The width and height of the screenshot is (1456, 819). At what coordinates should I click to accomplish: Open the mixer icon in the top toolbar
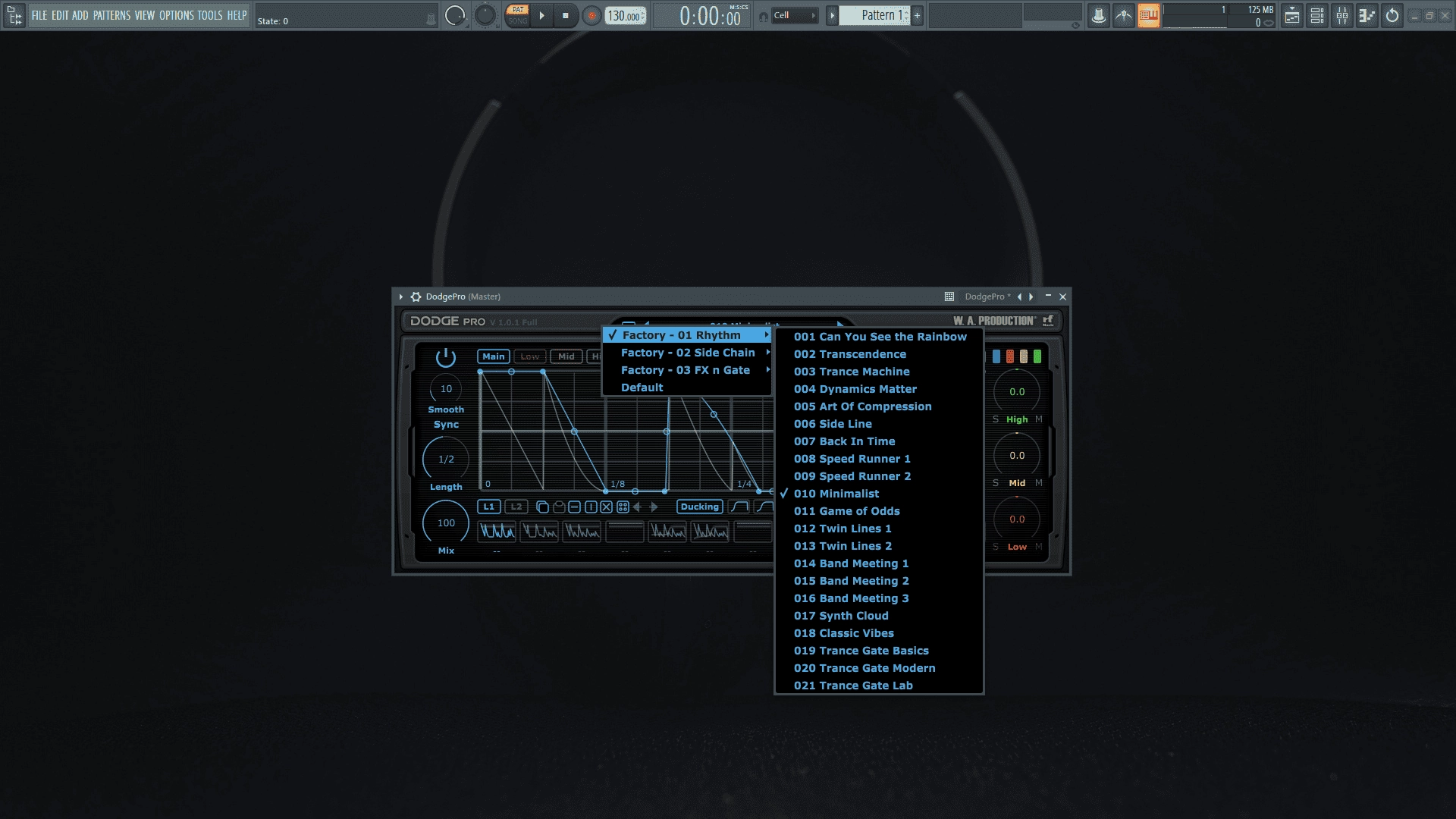1342,15
